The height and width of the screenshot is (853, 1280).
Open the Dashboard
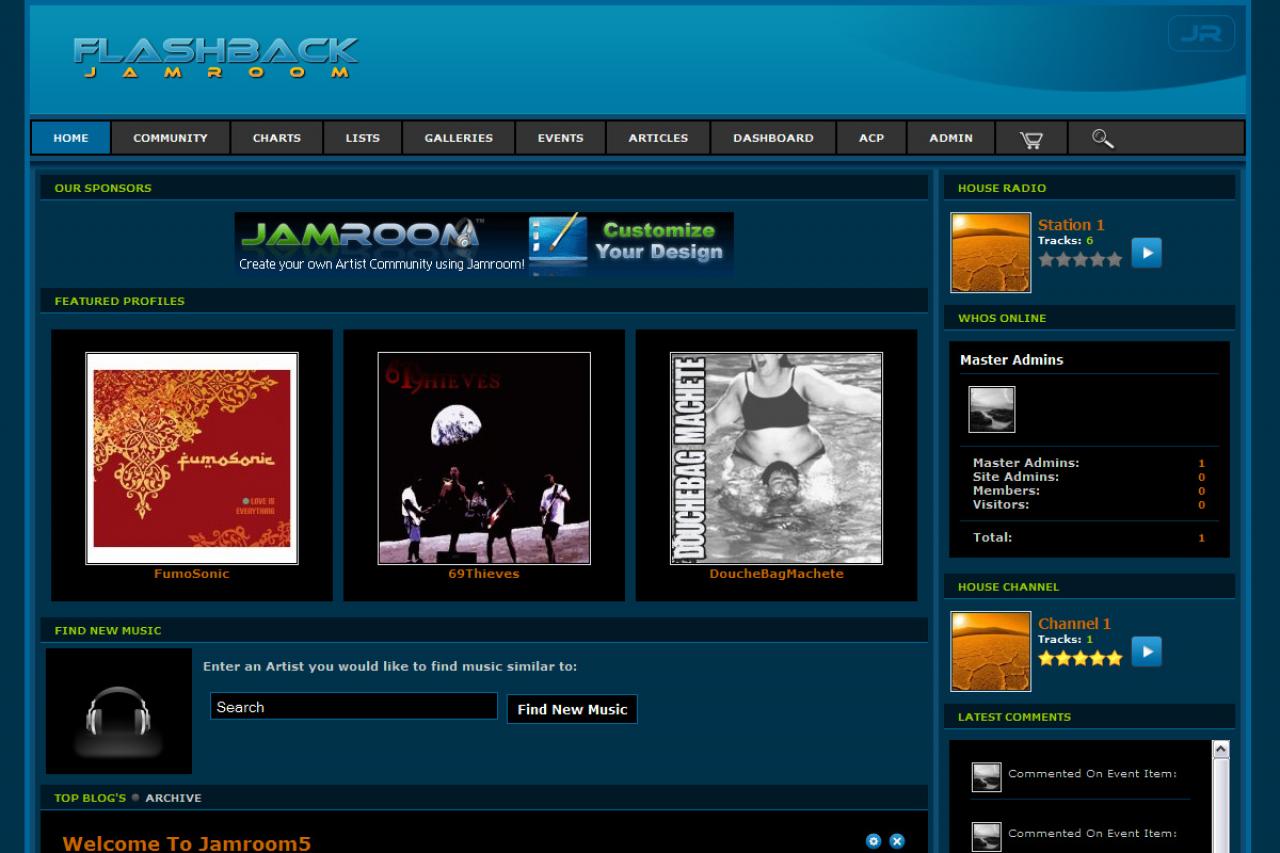774,138
